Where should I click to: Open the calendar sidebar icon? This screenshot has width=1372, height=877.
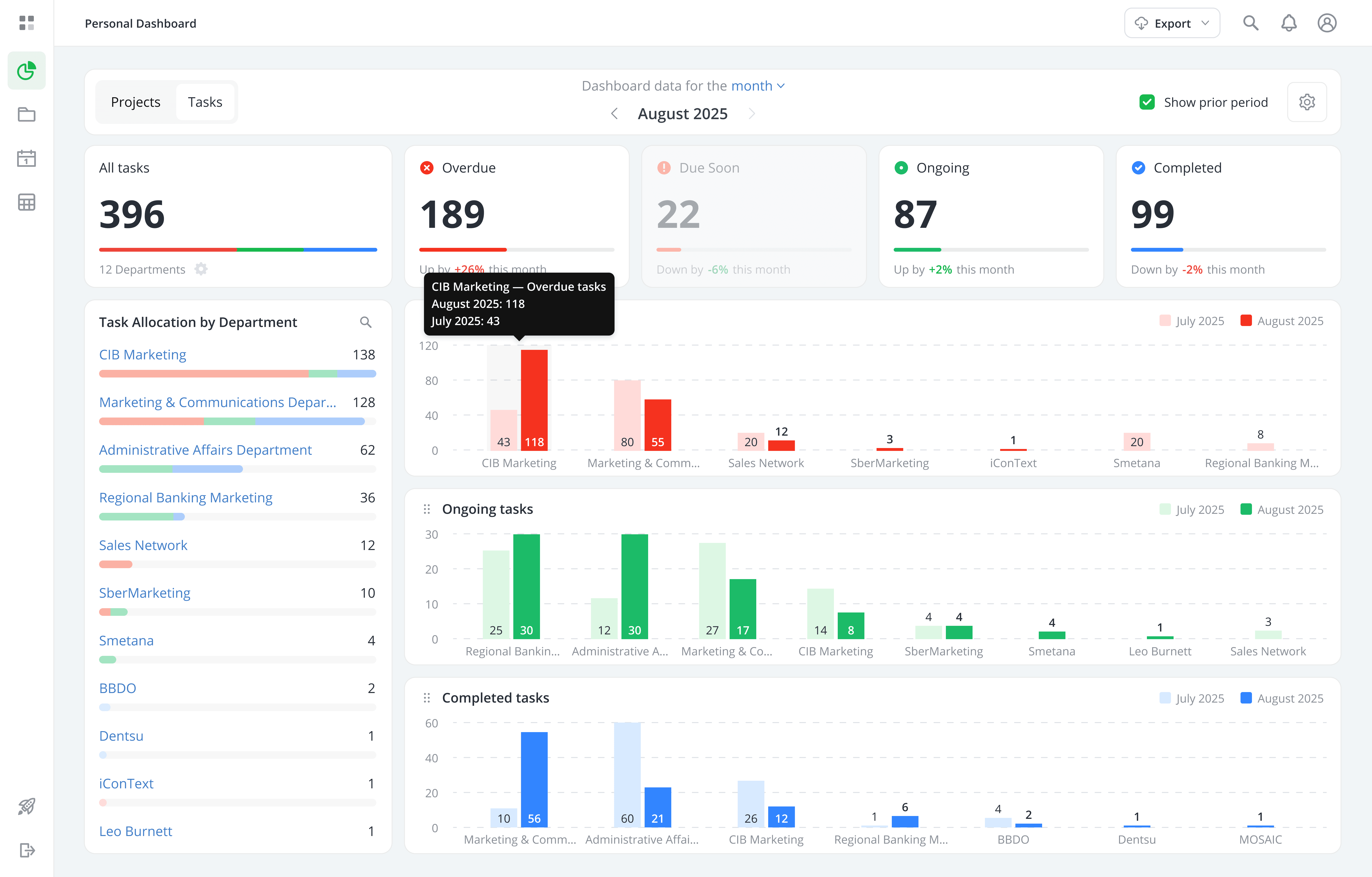click(x=26, y=158)
